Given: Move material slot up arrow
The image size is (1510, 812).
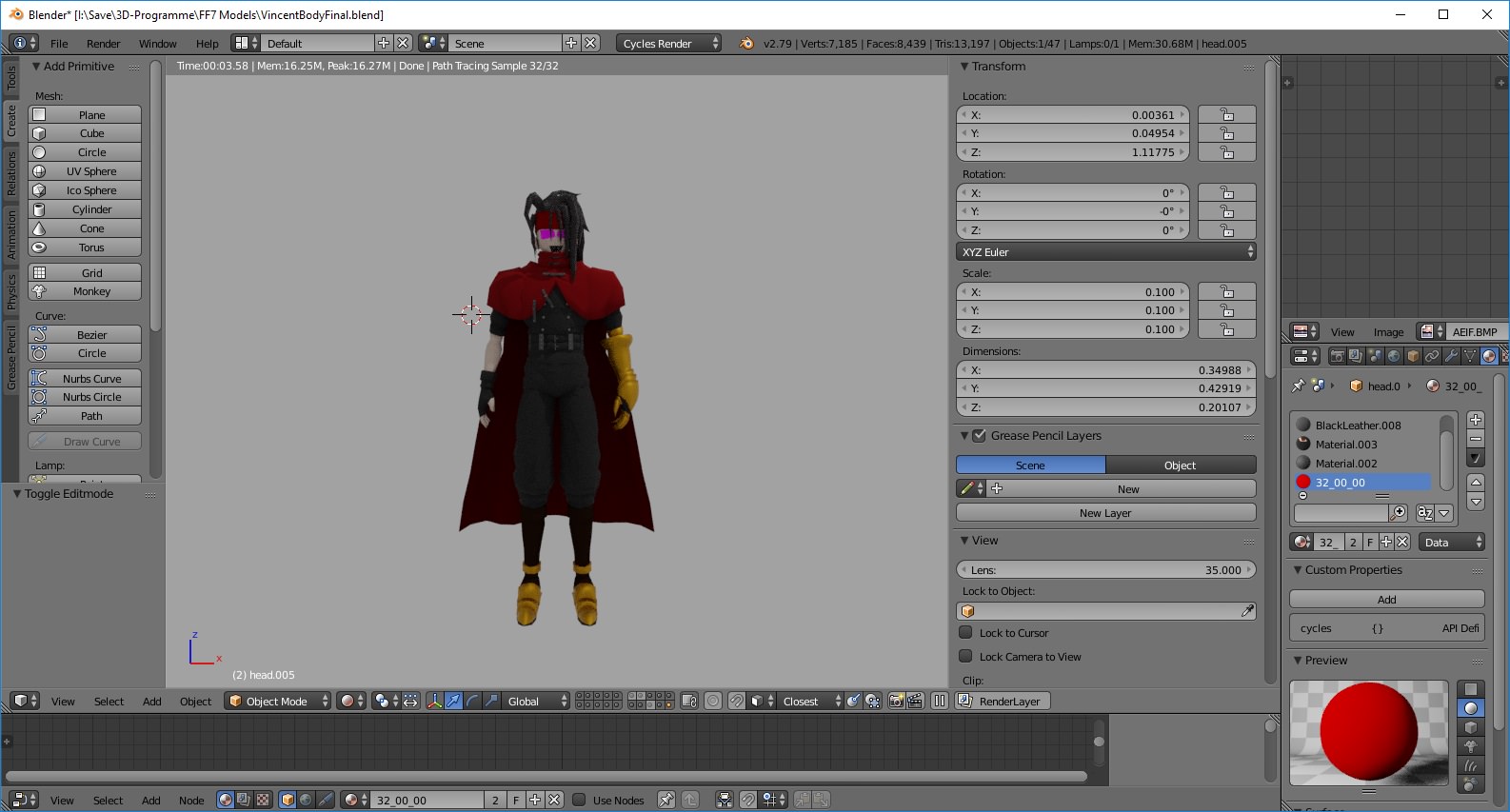Looking at the screenshot, I should [1476, 483].
